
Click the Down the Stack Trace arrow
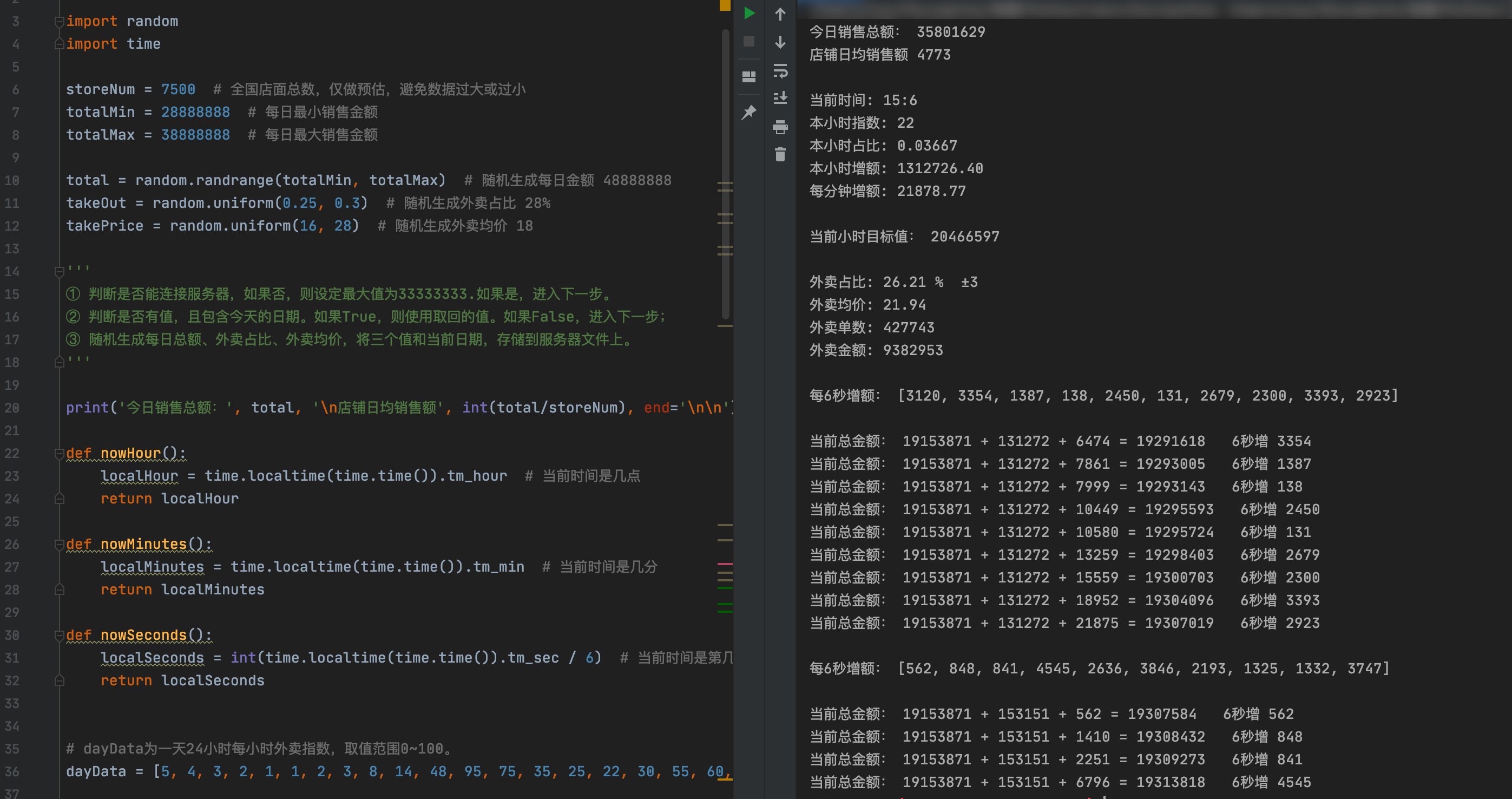click(x=780, y=42)
